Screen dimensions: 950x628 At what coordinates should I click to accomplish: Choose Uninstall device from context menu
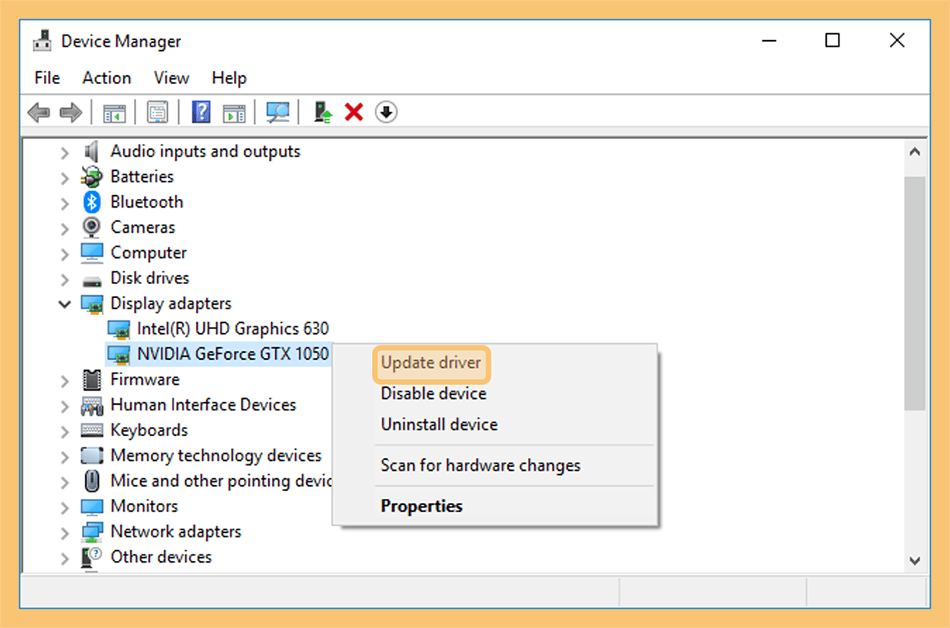(x=439, y=425)
